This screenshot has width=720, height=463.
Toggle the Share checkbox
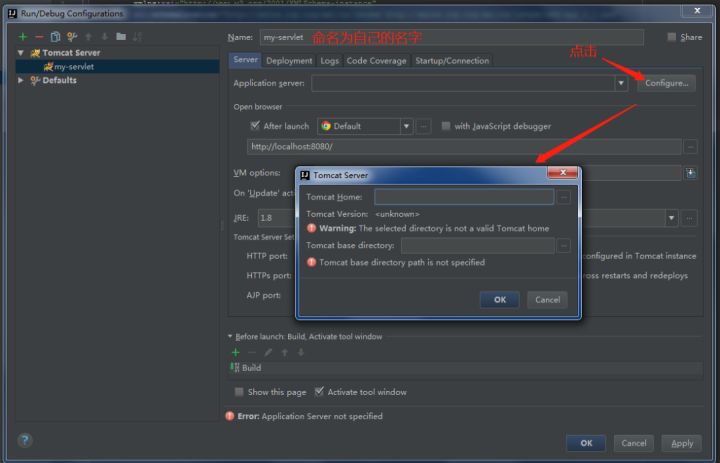pyautogui.click(x=671, y=37)
